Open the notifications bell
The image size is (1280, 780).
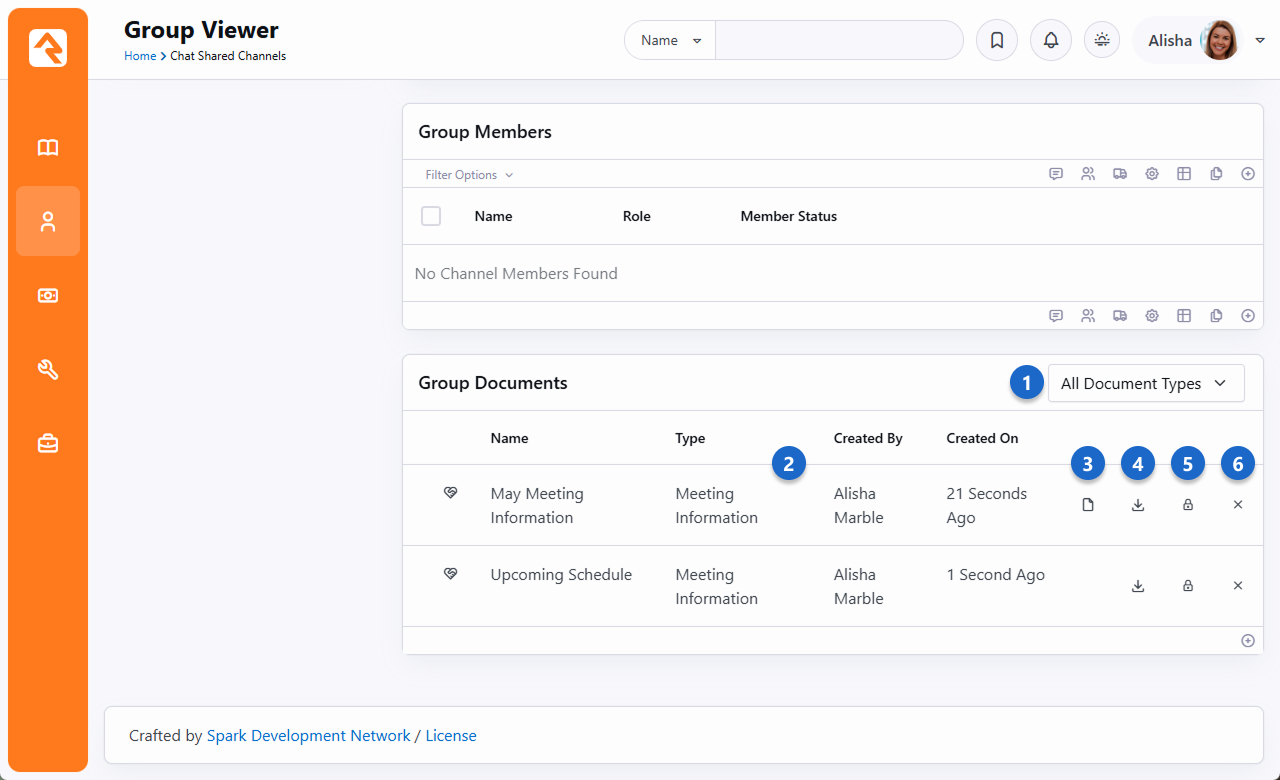[1050, 41]
